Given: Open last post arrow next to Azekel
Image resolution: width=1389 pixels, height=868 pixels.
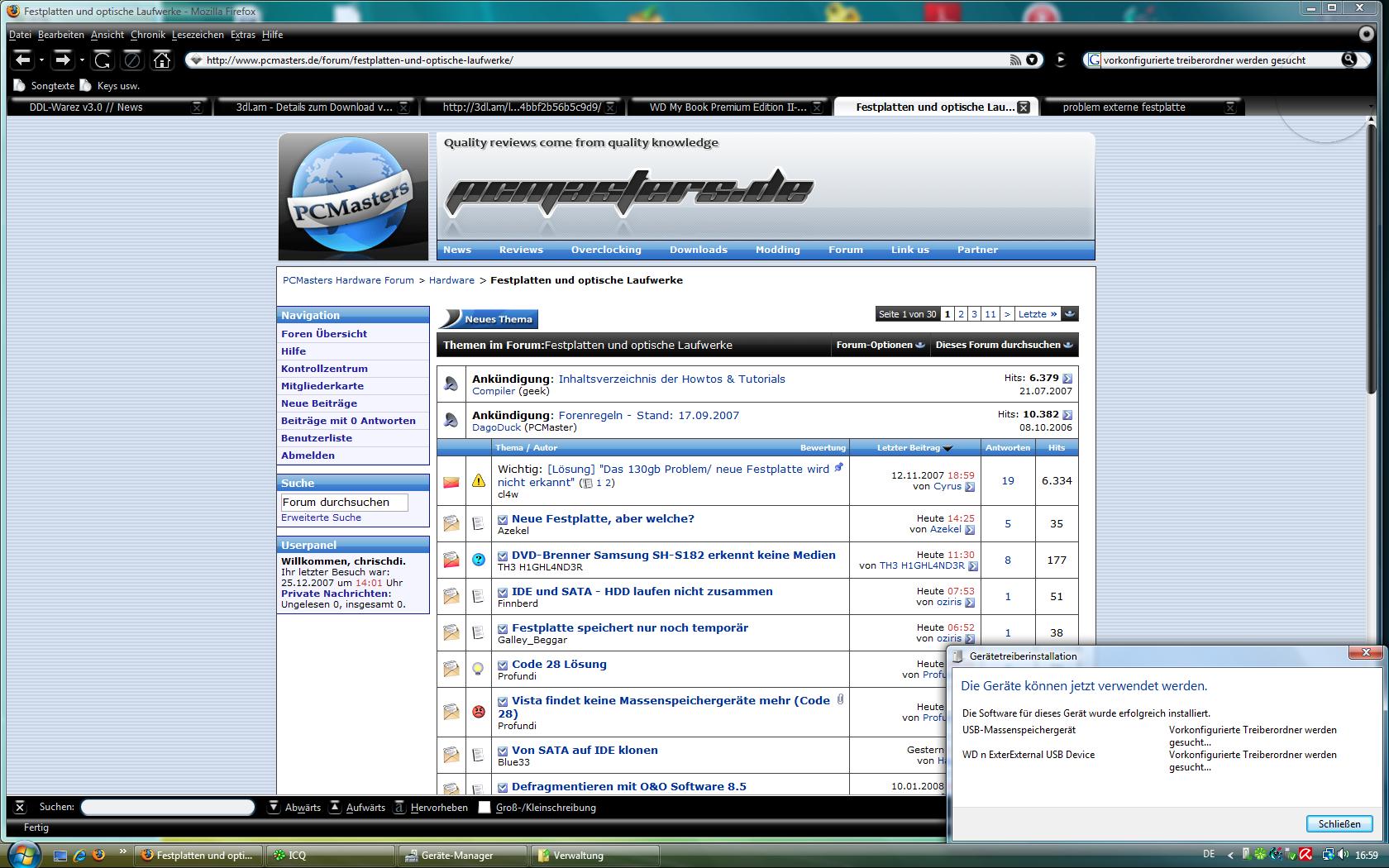Looking at the screenshot, I should click(970, 530).
